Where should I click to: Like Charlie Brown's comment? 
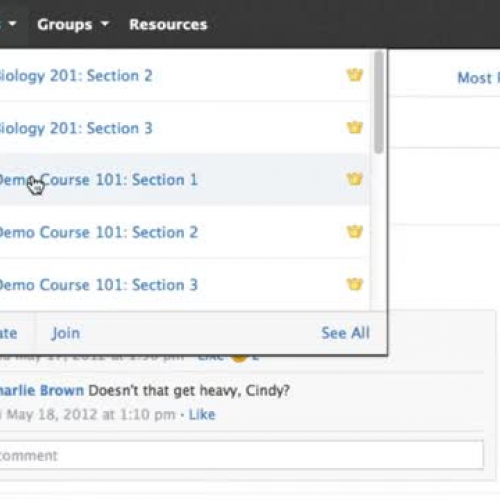click(x=202, y=415)
